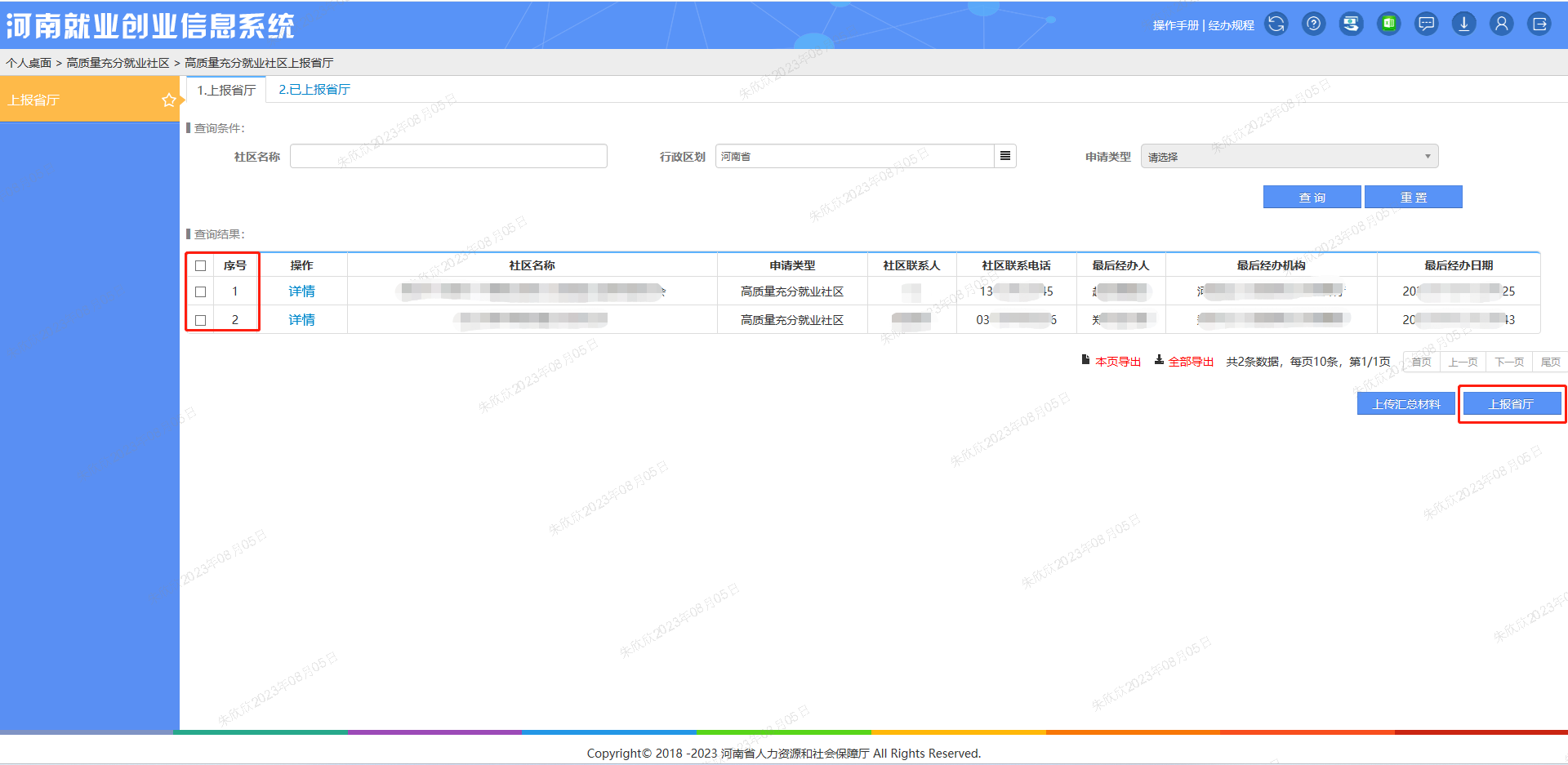Open the green Excel icon in top bar
The width and height of the screenshot is (1568, 765).
tap(1388, 24)
